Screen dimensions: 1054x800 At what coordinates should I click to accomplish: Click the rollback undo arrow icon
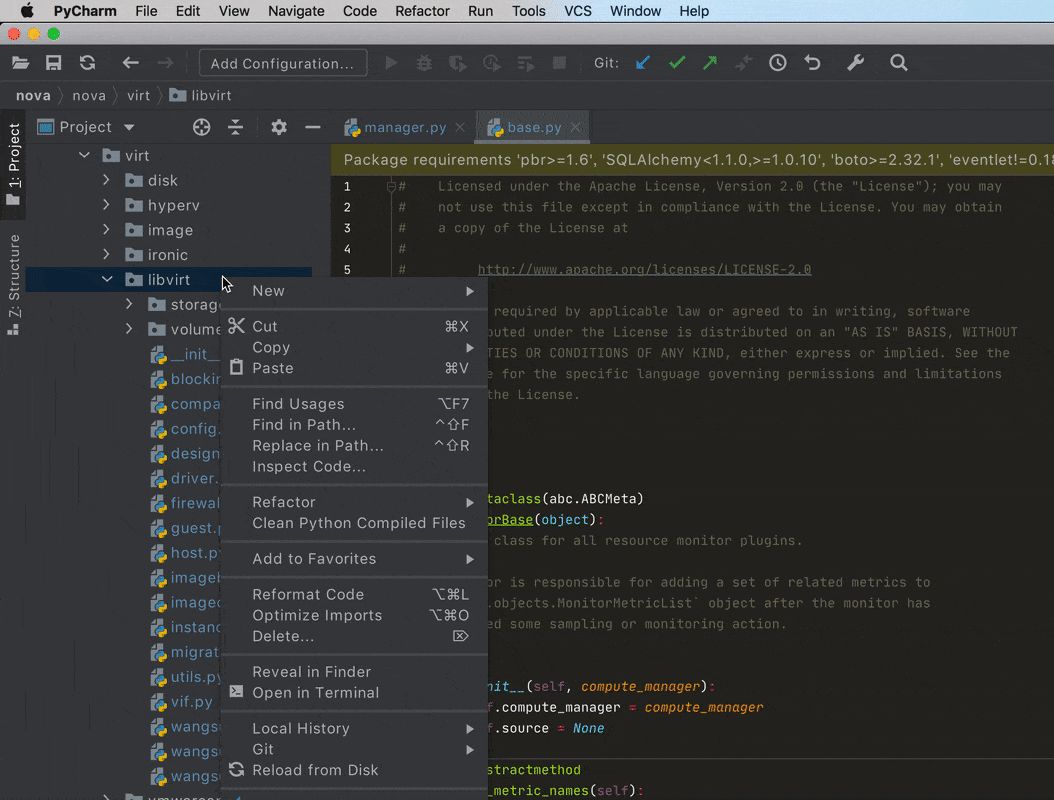[x=812, y=63]
